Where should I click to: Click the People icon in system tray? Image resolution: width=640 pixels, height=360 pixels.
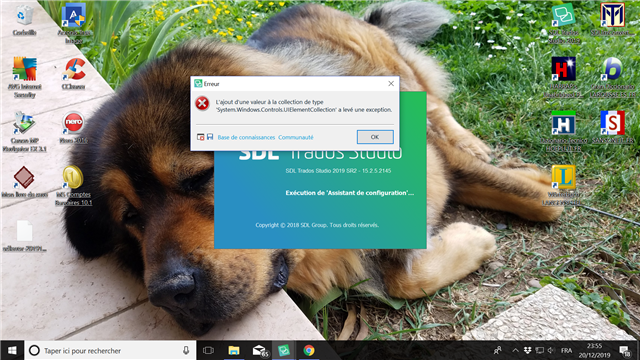click(498, 350)
